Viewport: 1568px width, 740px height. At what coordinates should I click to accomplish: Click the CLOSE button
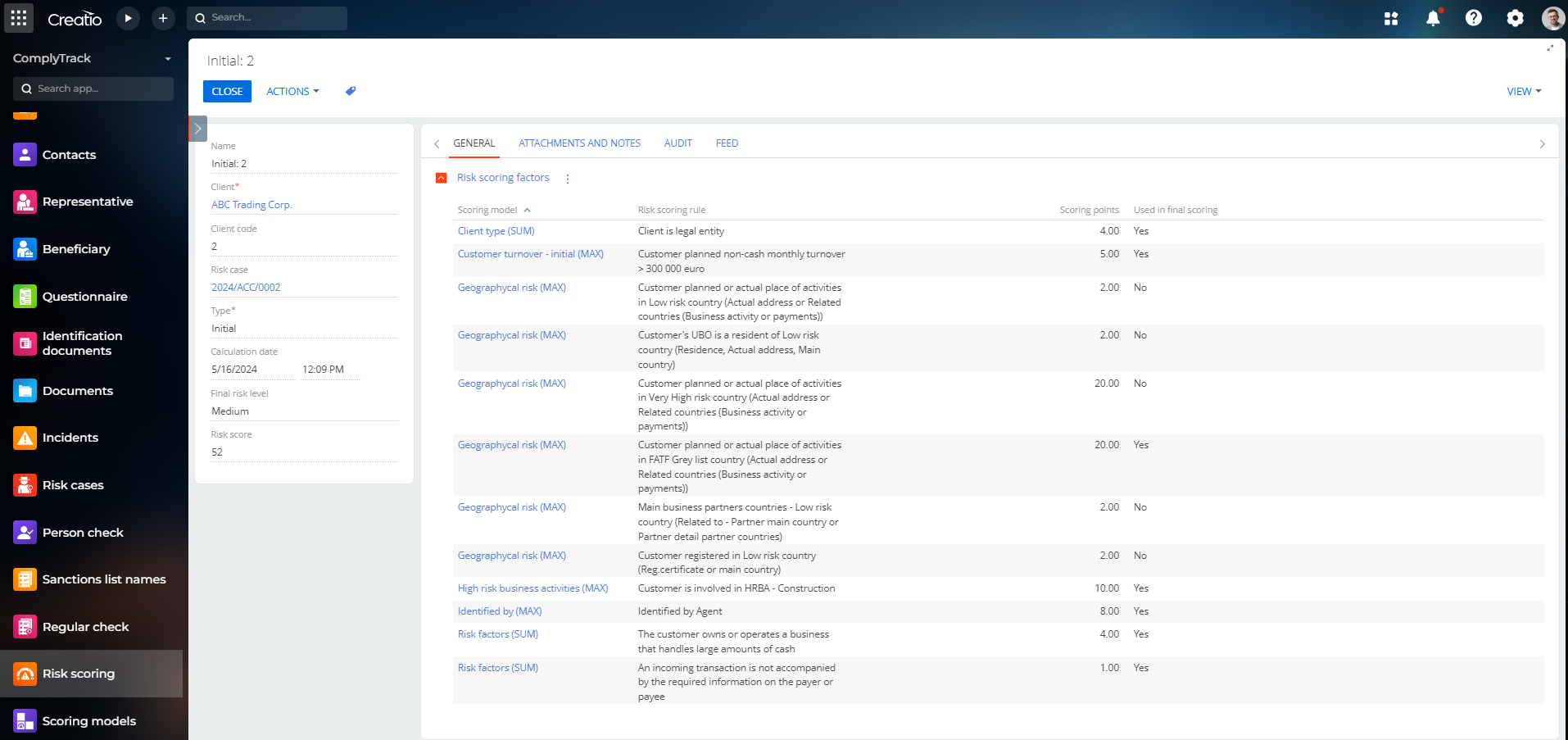click(x=227, y=91)
